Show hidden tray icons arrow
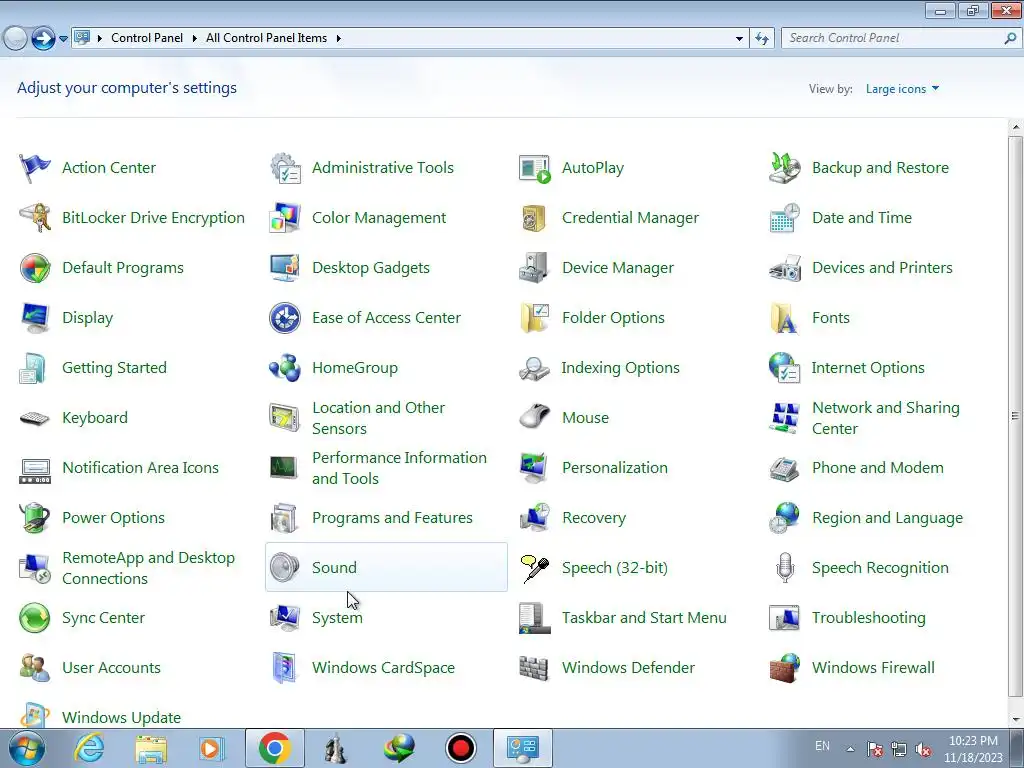 click(x=850, y=749)
